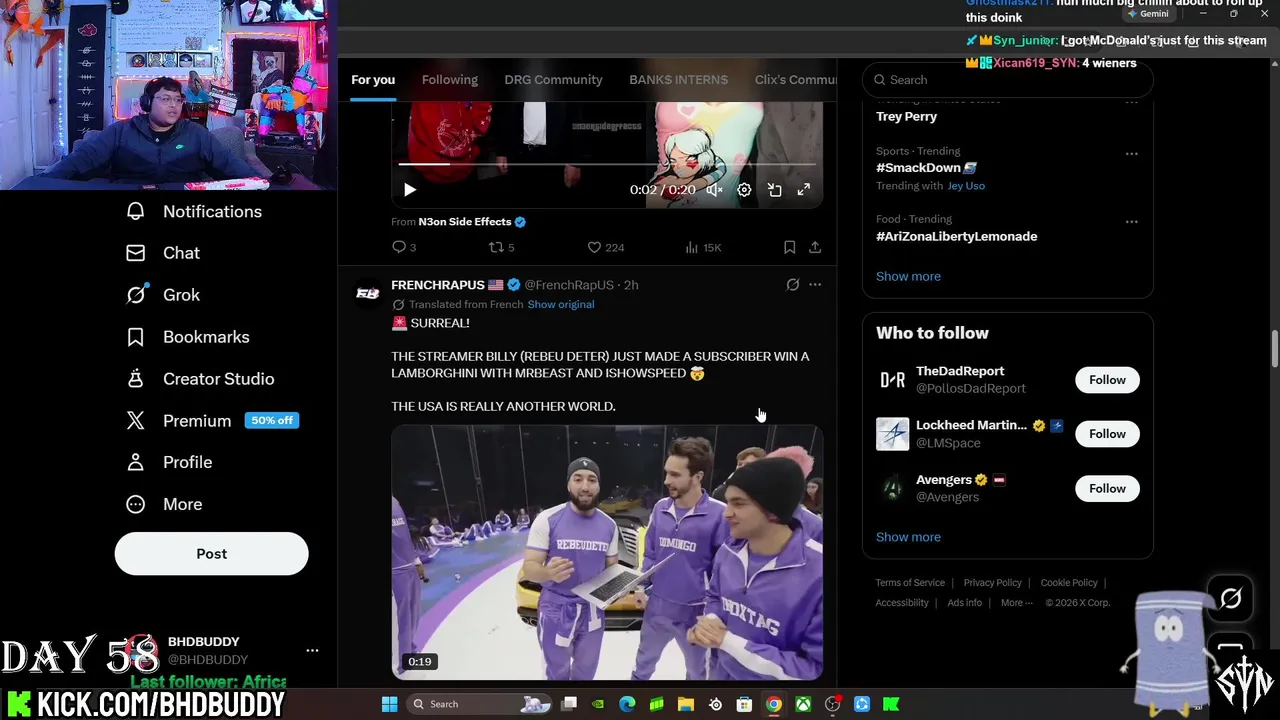Open More options circle icon in sidebar
Image resolution: width=1280 pixels, height=720 pixels.
pyautogui.click(x=136, y=504)
